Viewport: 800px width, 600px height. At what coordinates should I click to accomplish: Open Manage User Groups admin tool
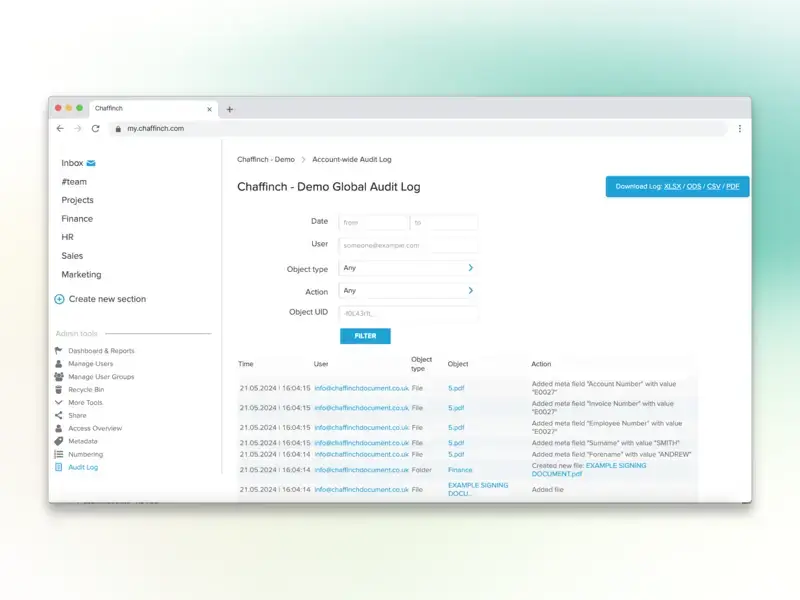pyautogui.click(x=101, y=377)
